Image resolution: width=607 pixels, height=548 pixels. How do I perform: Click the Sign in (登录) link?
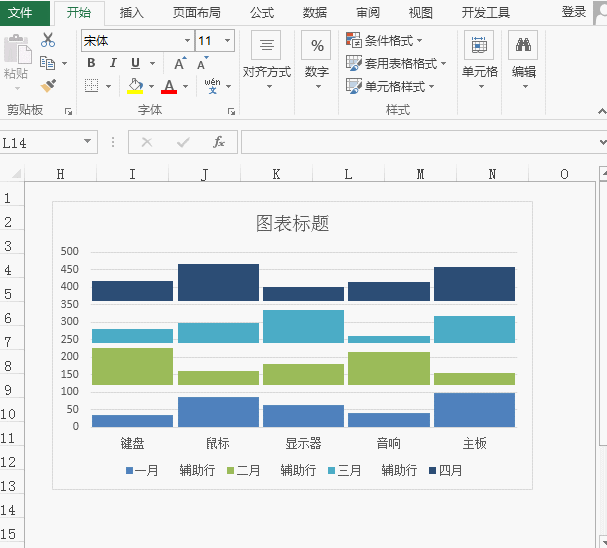(573, 12)
